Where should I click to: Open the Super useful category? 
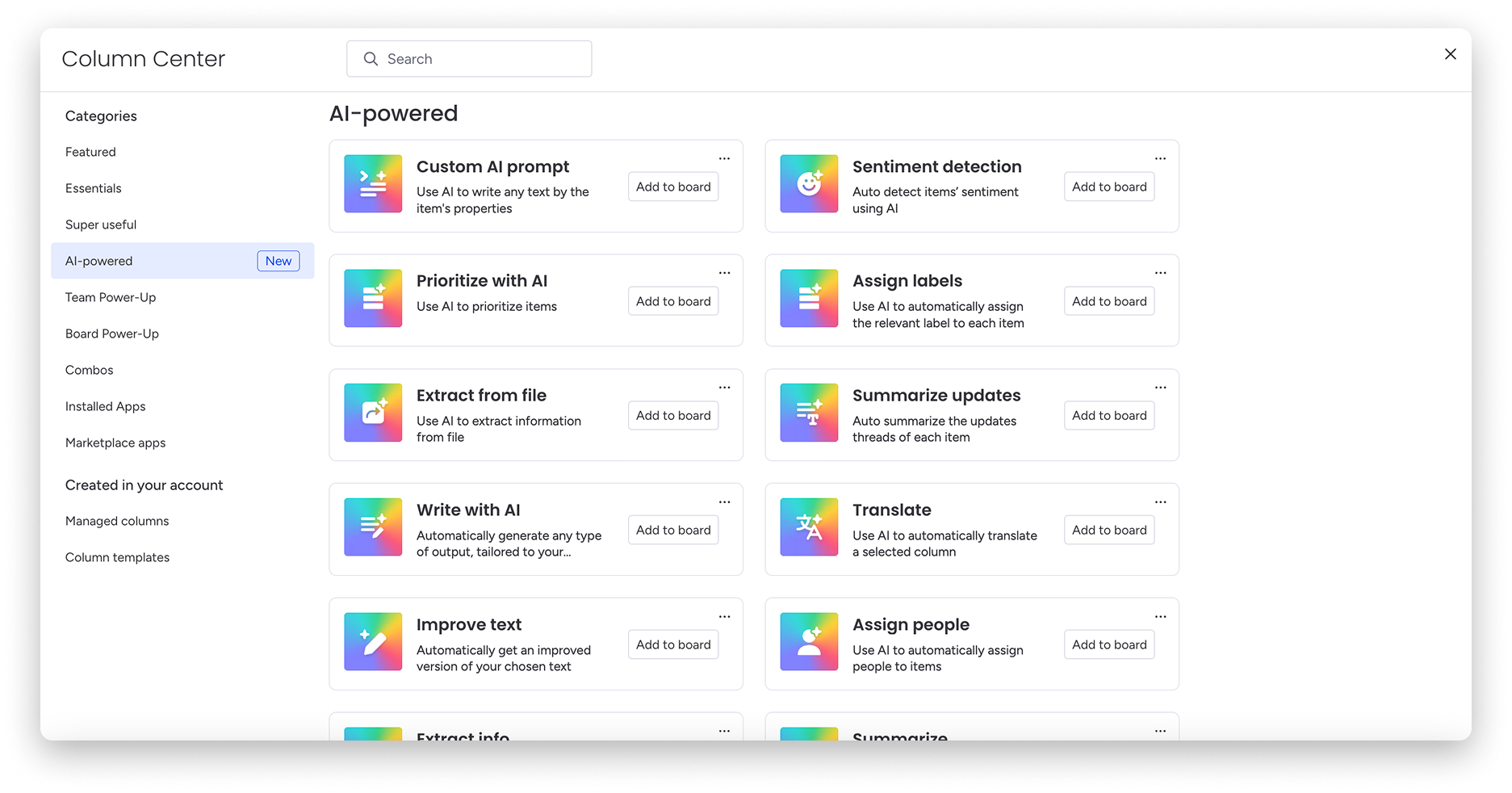182,224
